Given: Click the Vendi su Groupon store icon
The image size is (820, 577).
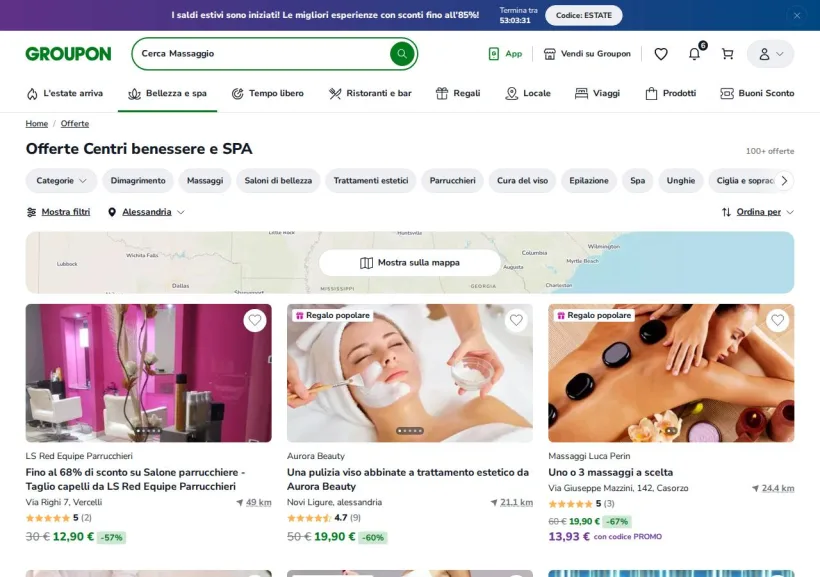Looking at the screenshot, I should 549,54.
